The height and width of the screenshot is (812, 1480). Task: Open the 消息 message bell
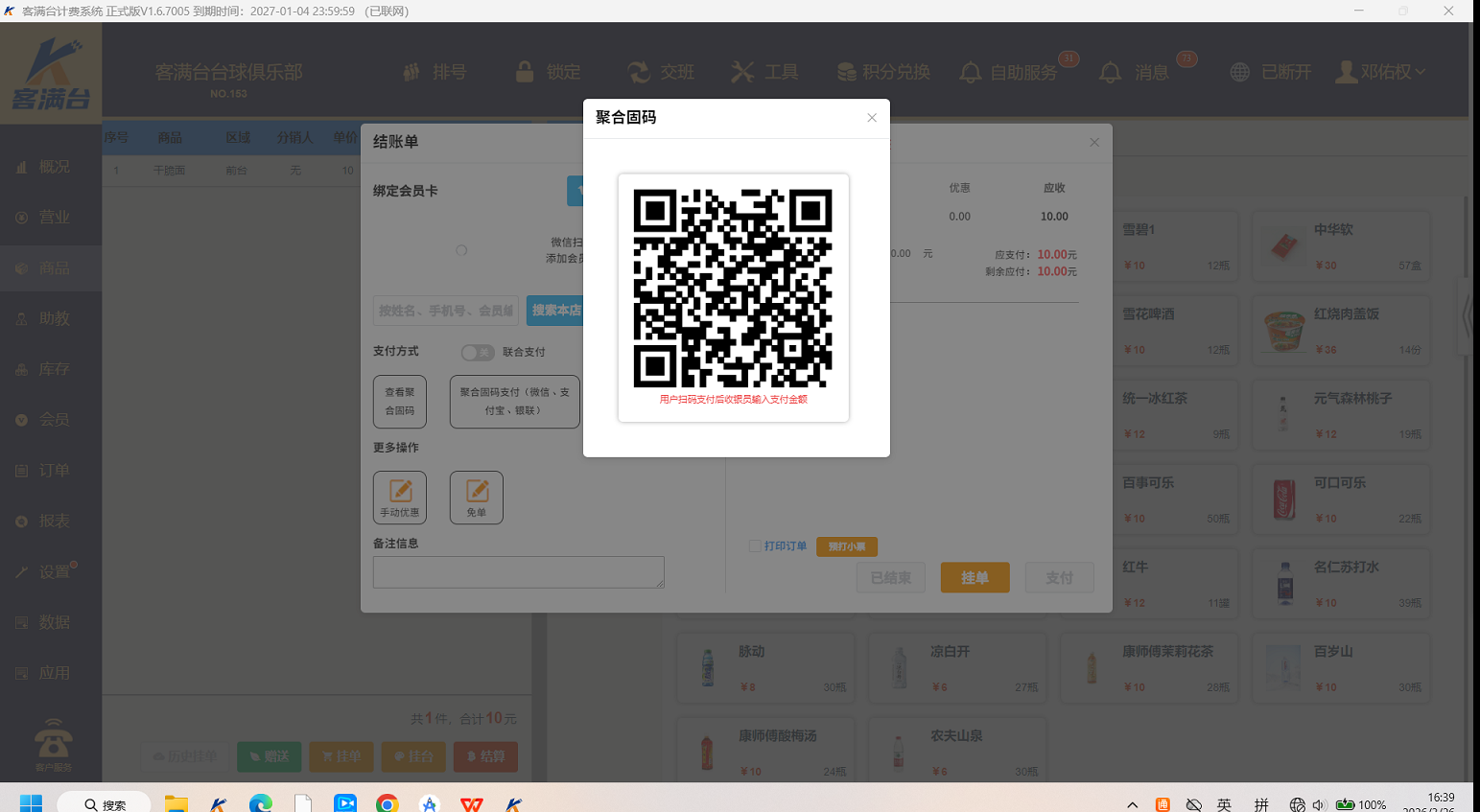pyautogui.click(x=1110, y=73)
